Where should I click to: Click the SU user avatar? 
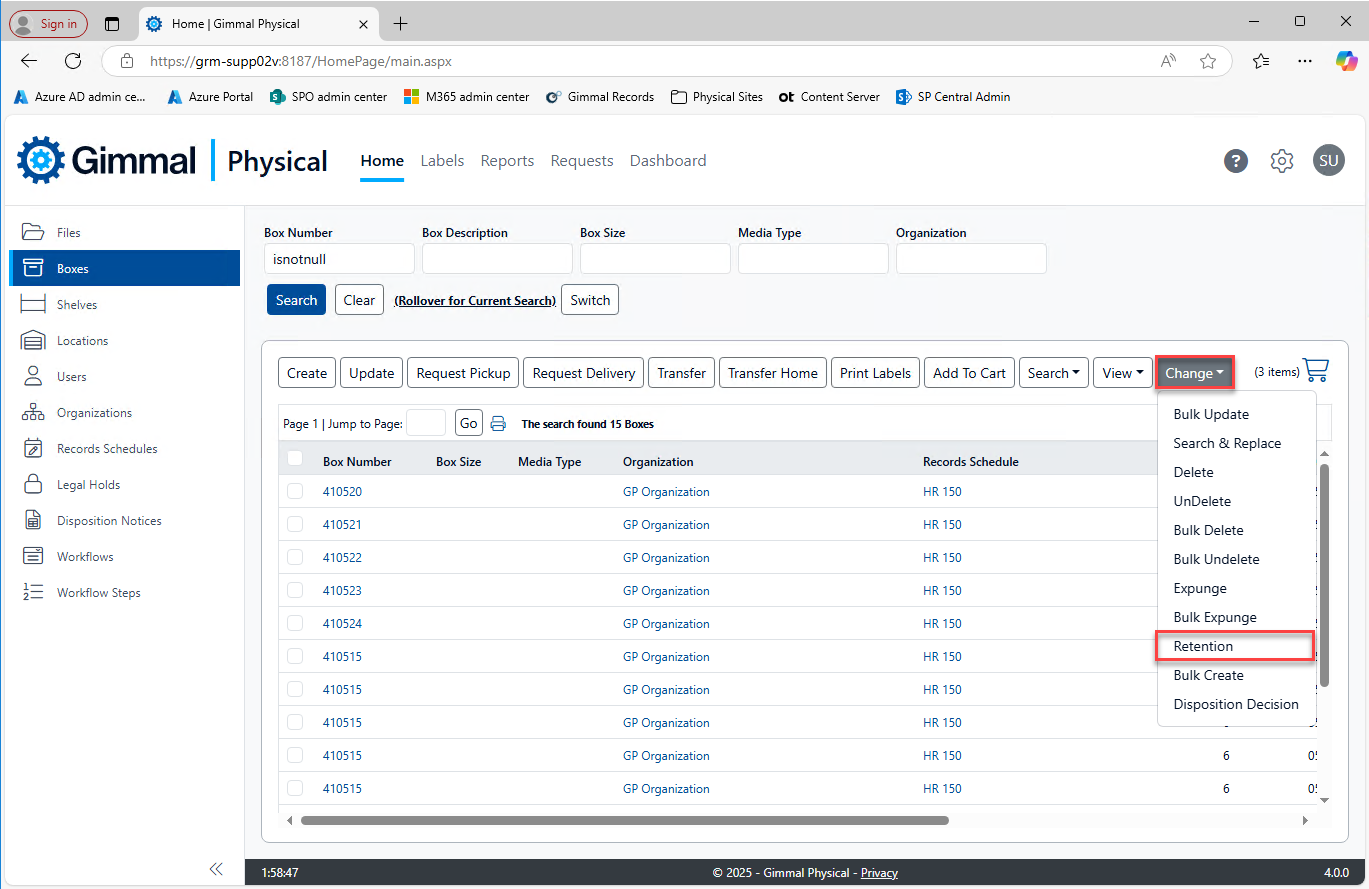click(1328, 161)
